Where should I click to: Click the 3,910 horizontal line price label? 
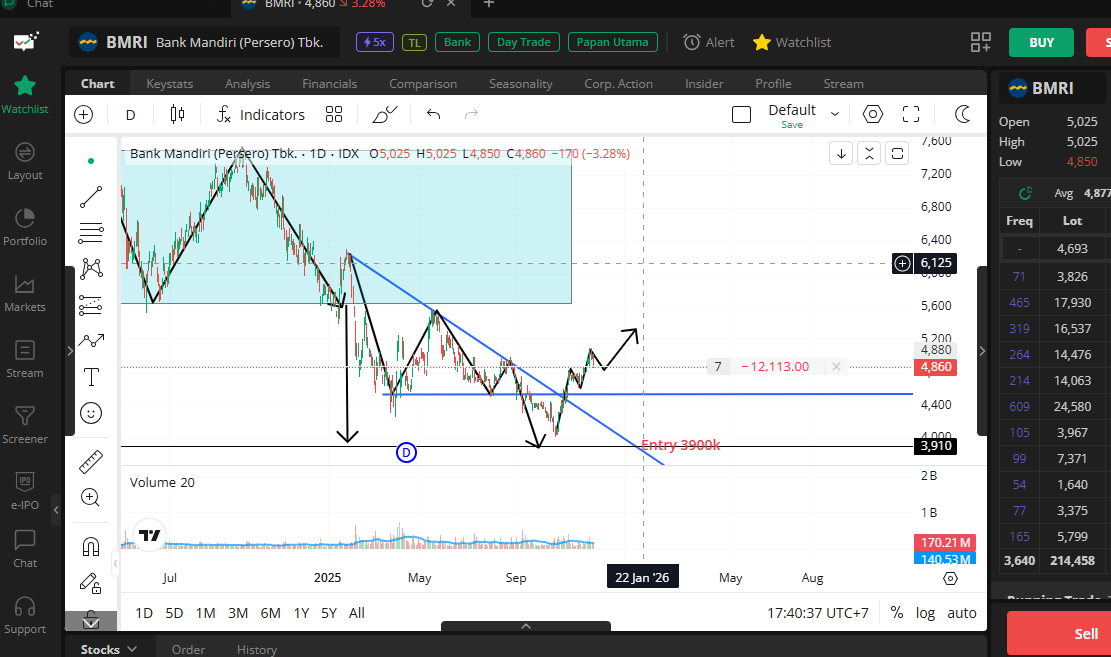[935, 446]
